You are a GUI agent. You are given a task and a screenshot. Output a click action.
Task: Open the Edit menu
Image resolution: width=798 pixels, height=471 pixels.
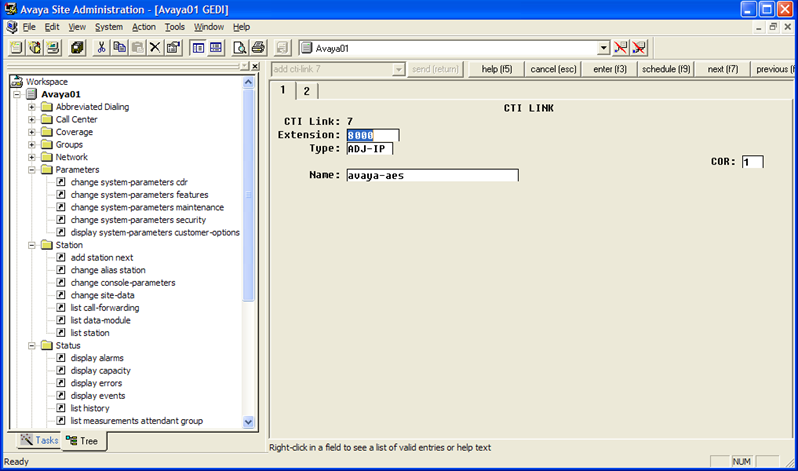[x=52, y=27]
